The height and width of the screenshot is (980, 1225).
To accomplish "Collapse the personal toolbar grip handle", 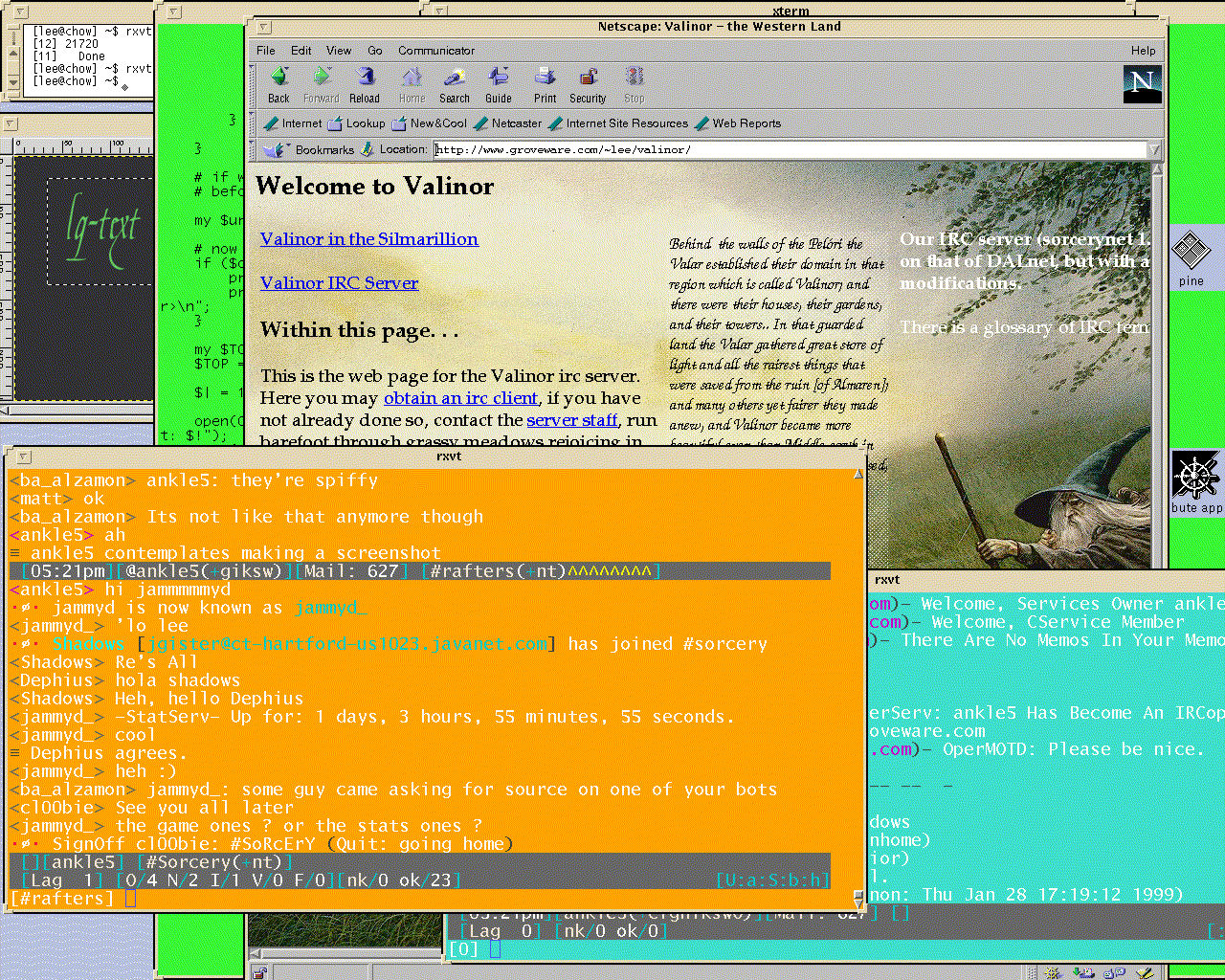I will [x=254, y=123].
